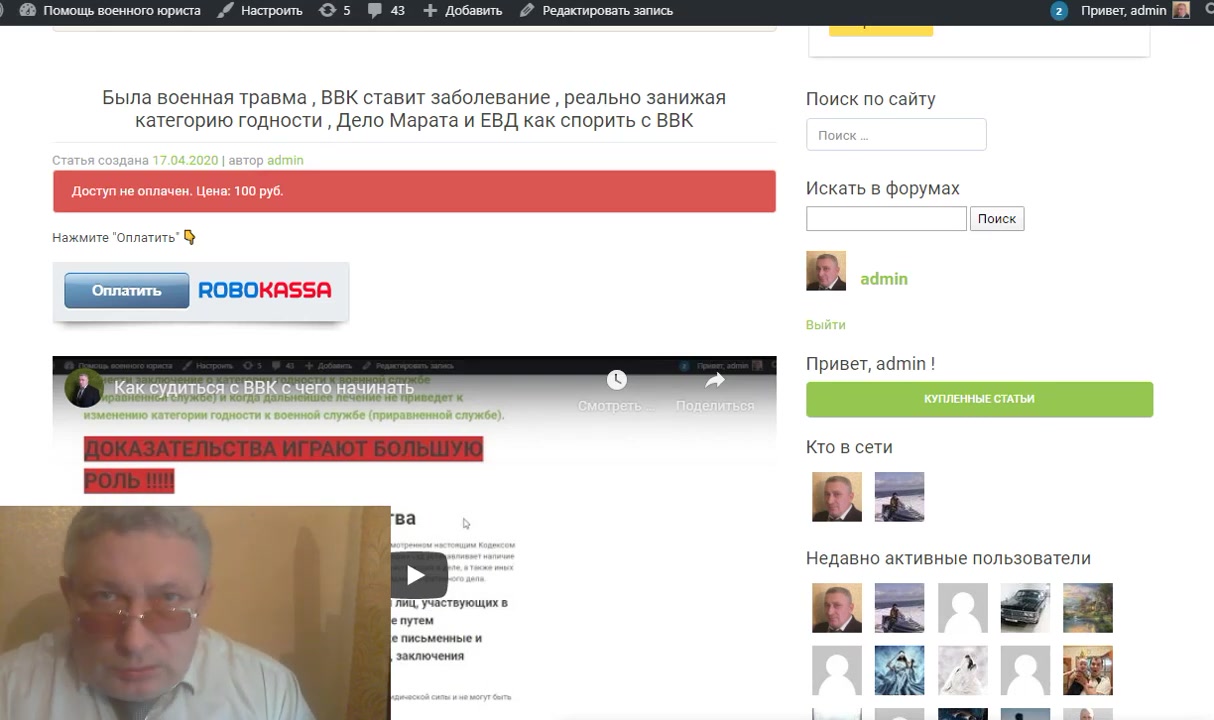Follow the 17.04.2020 date link
The height and width of the screenshot is (720, 1214).
pos(185,160)
